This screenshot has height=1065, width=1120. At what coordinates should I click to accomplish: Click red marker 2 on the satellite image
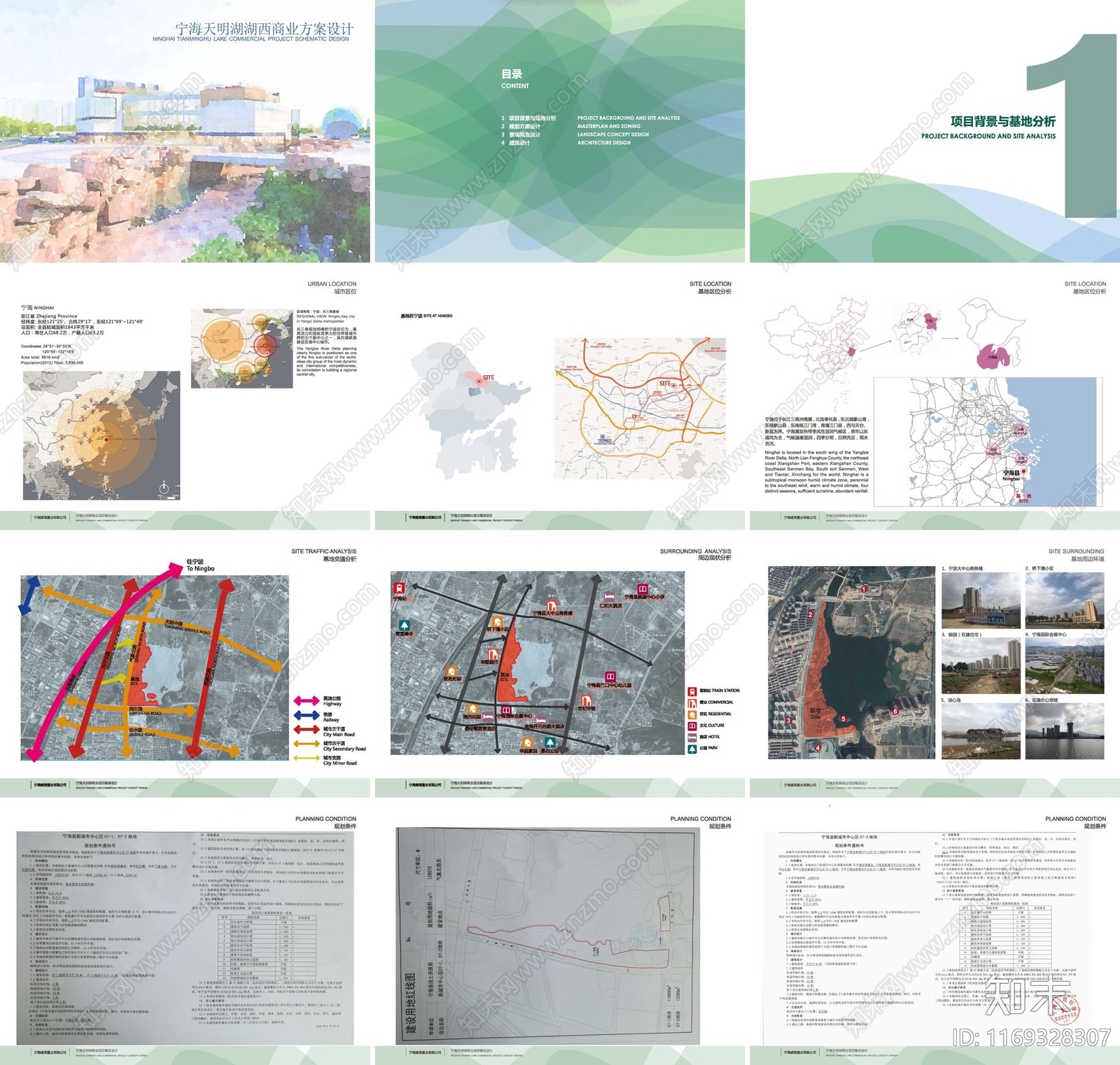(x=811, y=614)
